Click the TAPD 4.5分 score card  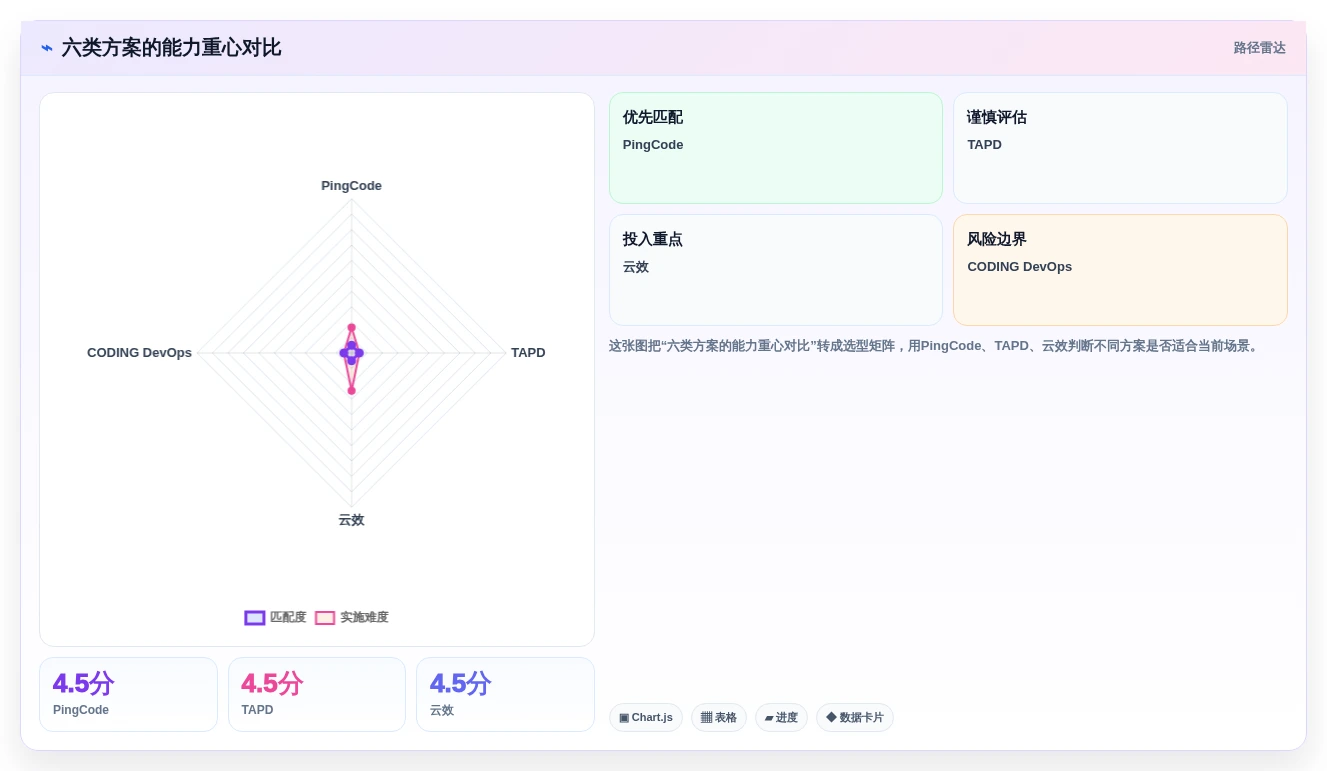pyautogui.click(x=317, y=695)
